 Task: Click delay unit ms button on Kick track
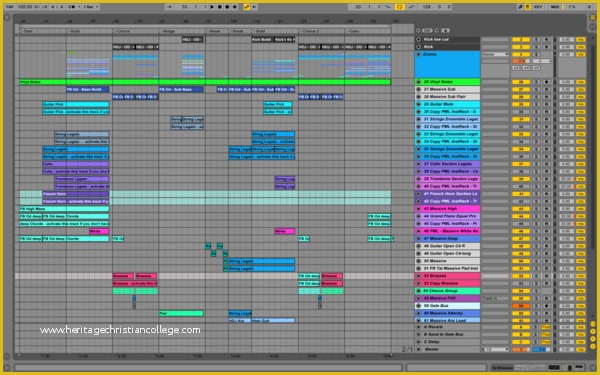point(580,47)
